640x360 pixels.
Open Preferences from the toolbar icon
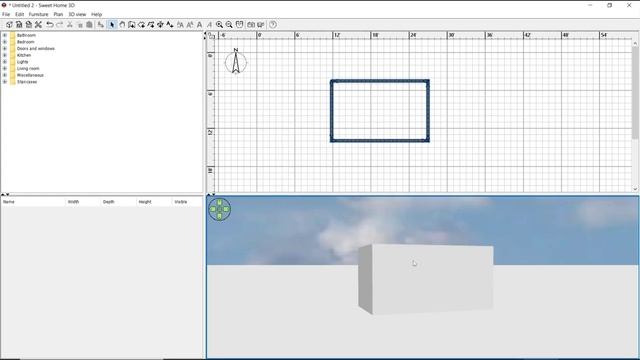38,24
